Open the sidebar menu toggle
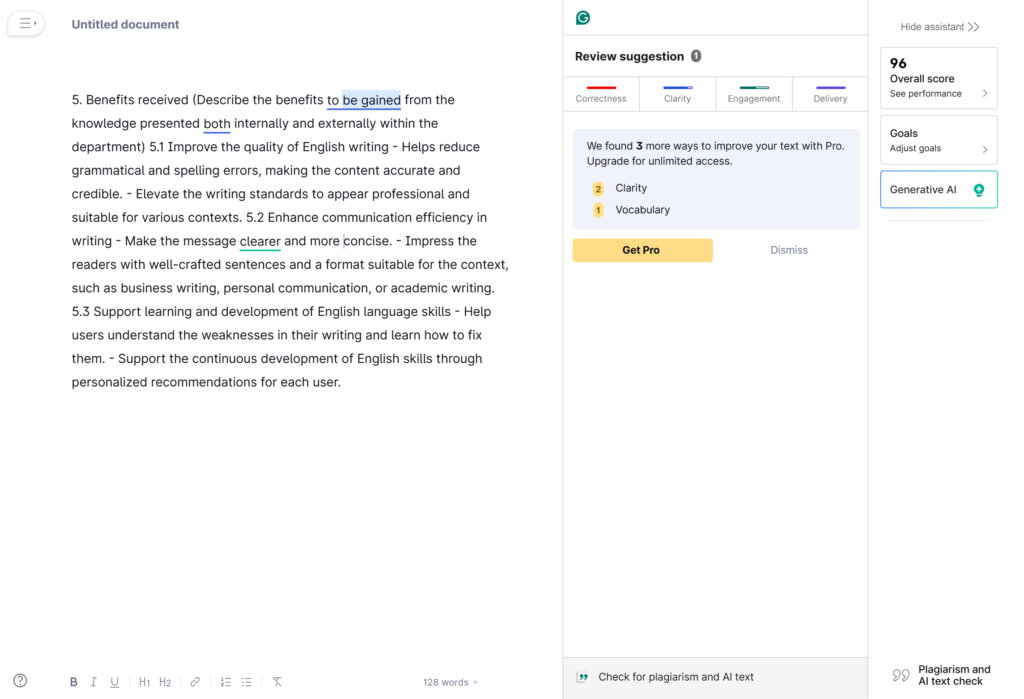The height and width of the screenshot is (699, 1024). [x=26, y=23]
